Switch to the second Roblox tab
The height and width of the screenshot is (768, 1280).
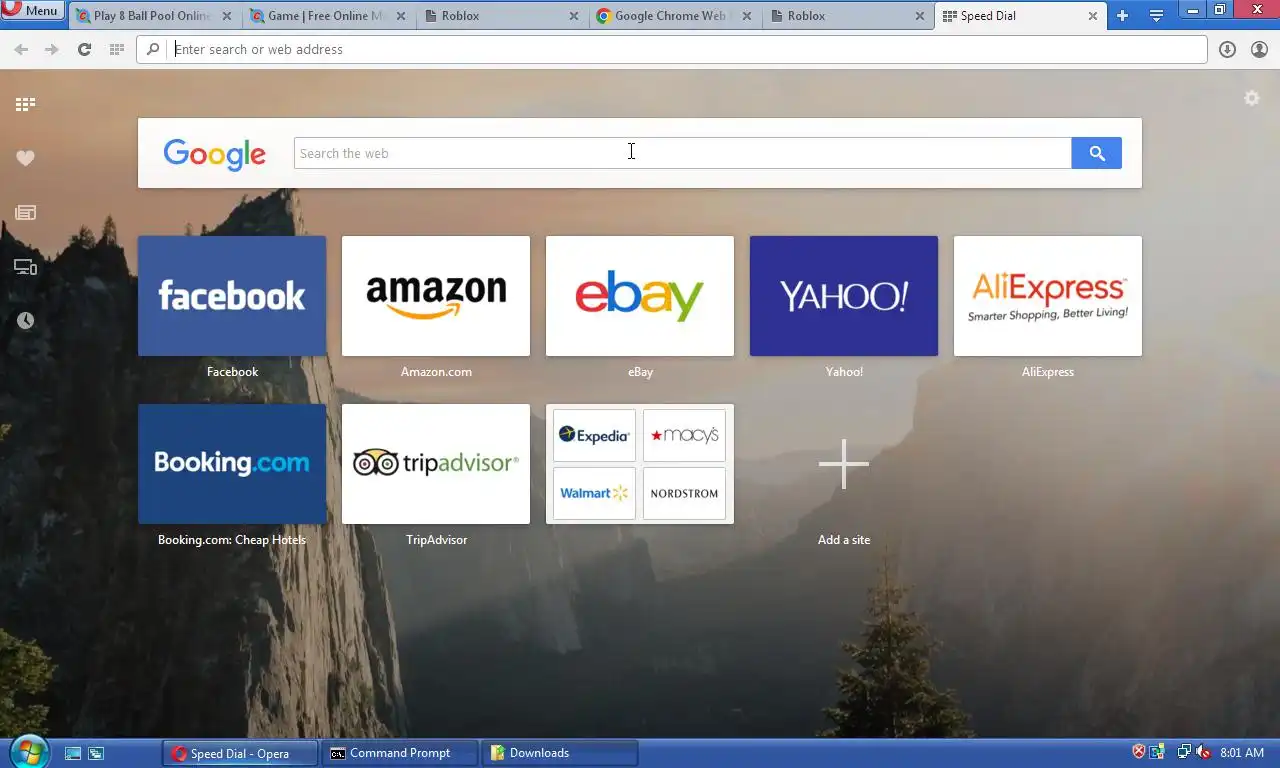[848, 16]
